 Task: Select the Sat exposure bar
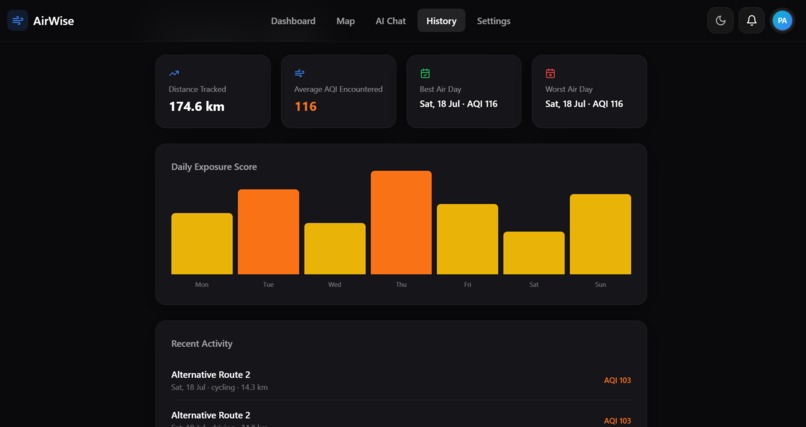pos(534,253)
